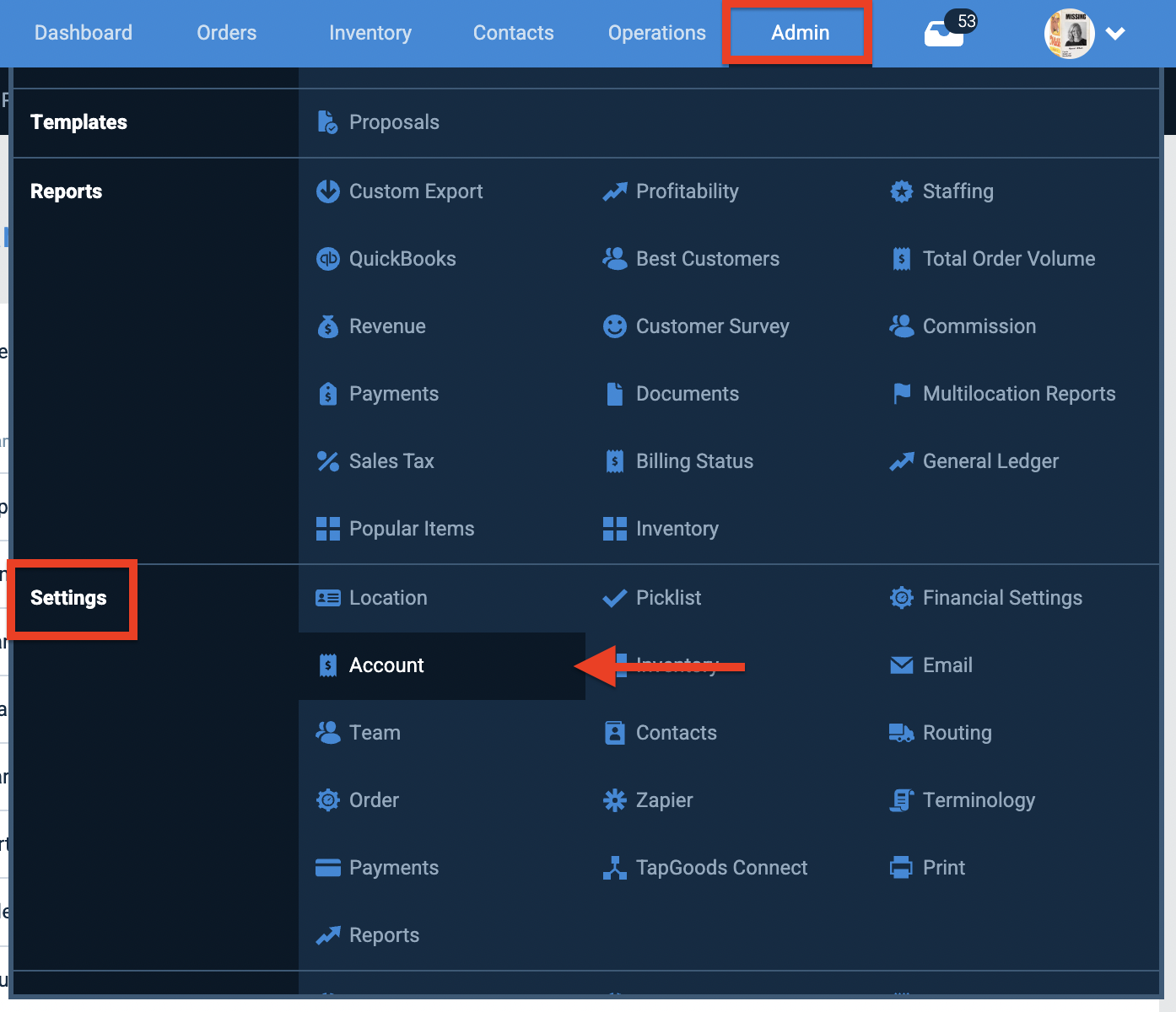Click the Routing truck icon
1176x1012 pixels.
[901, 733]
